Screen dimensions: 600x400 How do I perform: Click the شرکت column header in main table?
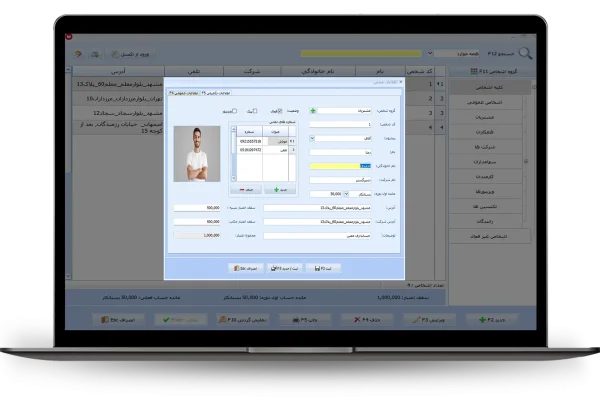pos(252,71)
